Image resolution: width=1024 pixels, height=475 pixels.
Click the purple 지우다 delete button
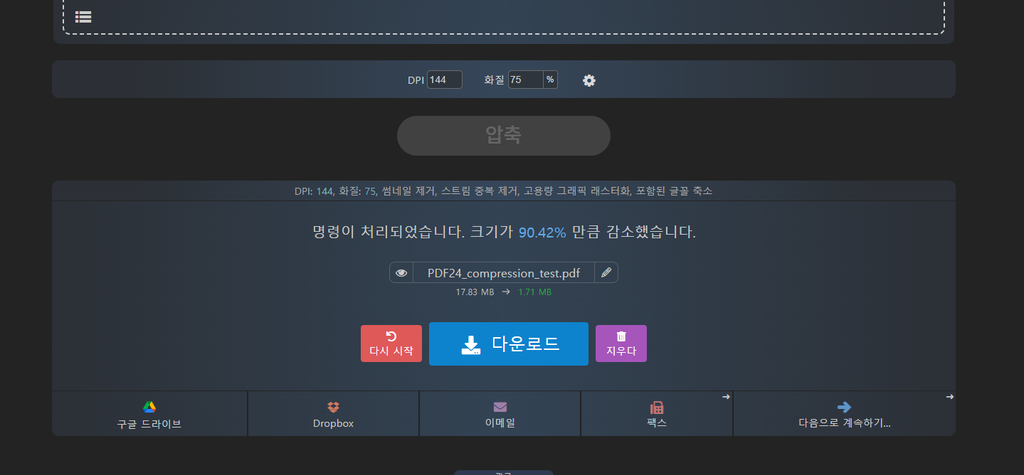coord(621,344)
